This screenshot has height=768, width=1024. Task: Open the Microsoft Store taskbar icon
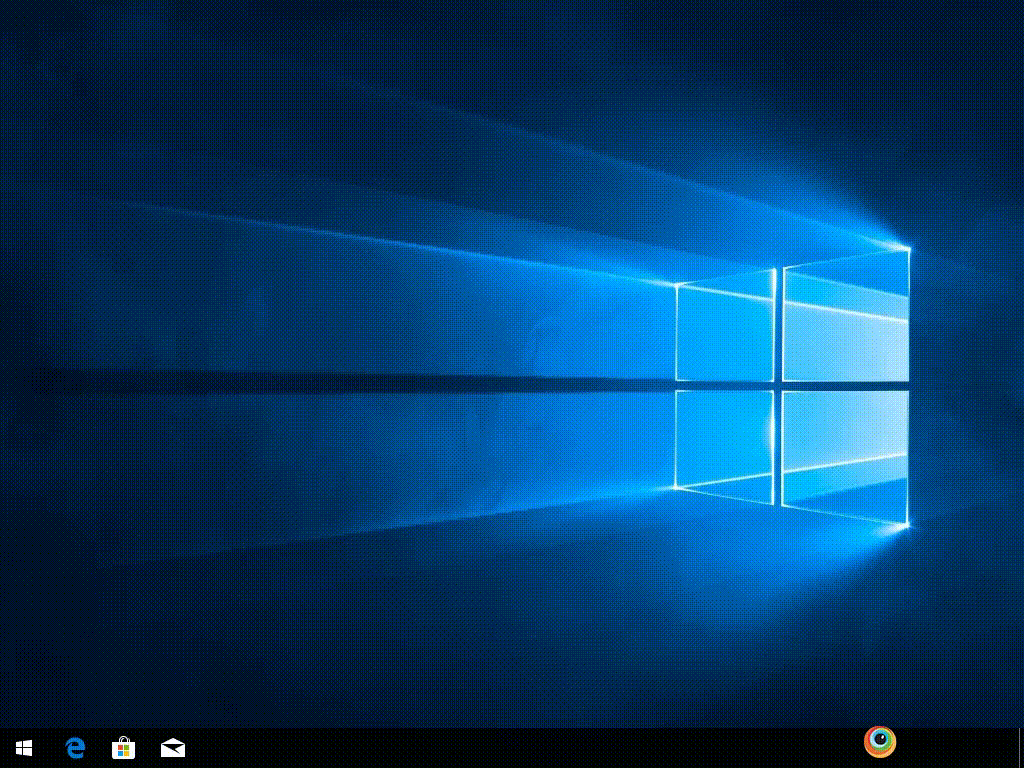[x=123, y=748]
